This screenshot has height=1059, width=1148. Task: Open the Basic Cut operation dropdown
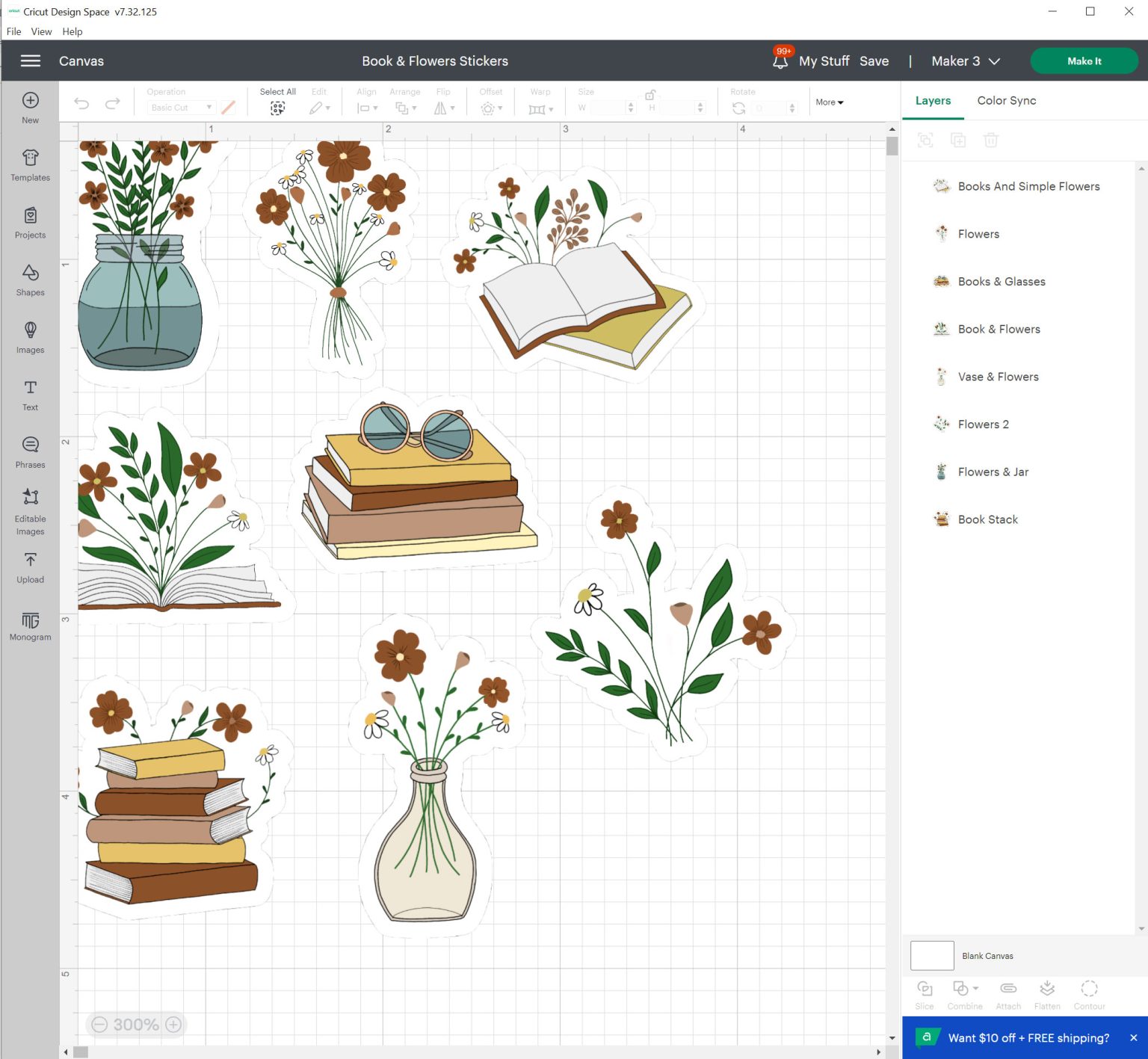click(181, 108)
